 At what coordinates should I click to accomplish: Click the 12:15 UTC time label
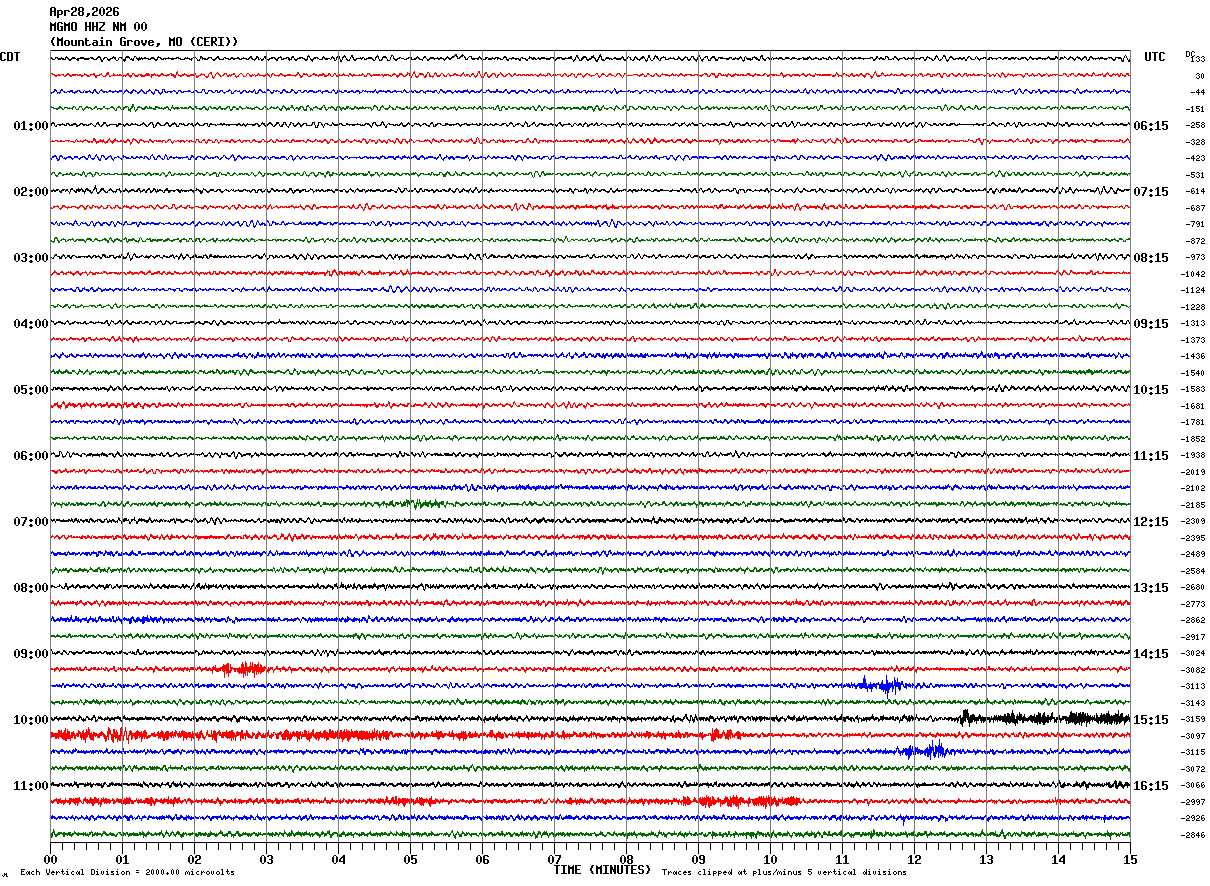1151,522
